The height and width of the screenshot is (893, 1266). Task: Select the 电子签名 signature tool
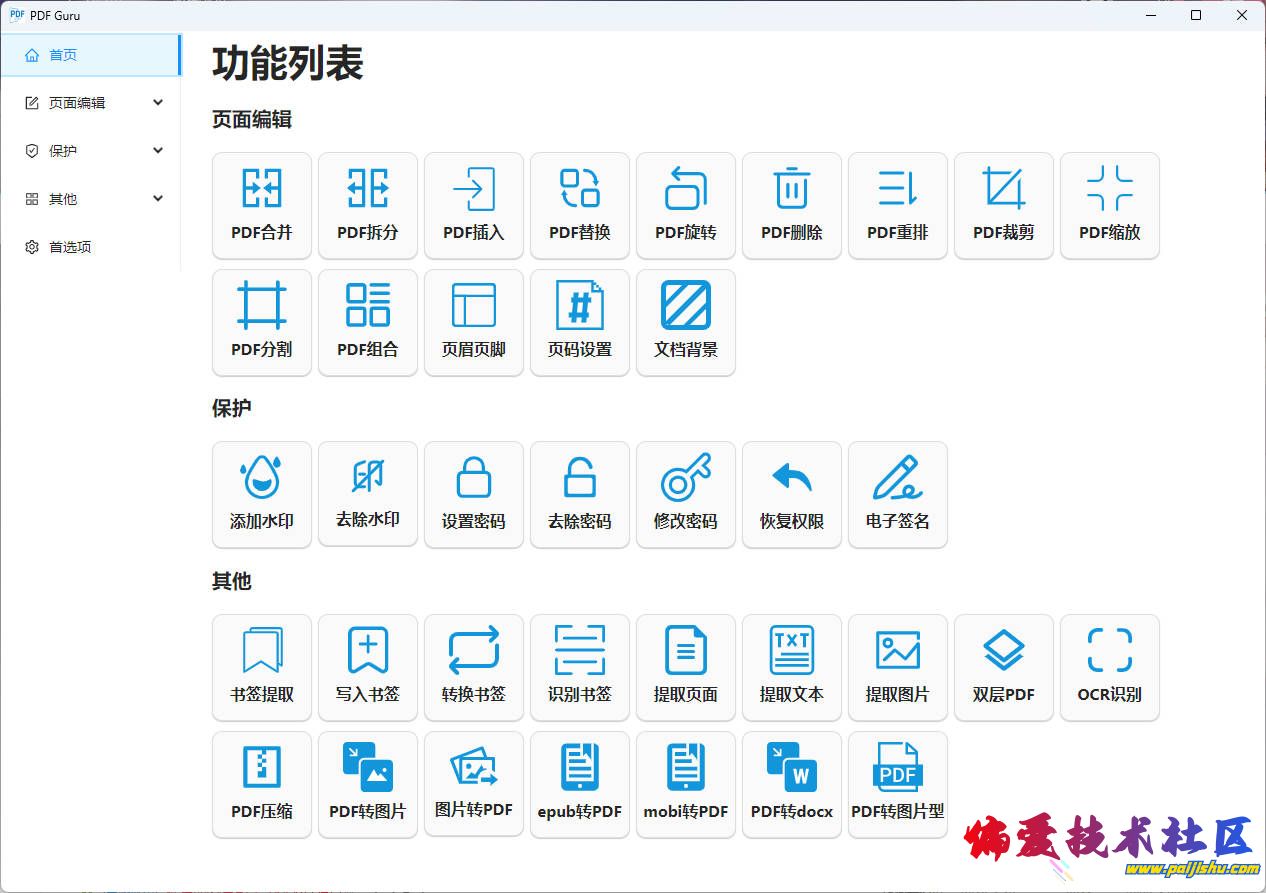coord(898,494)
